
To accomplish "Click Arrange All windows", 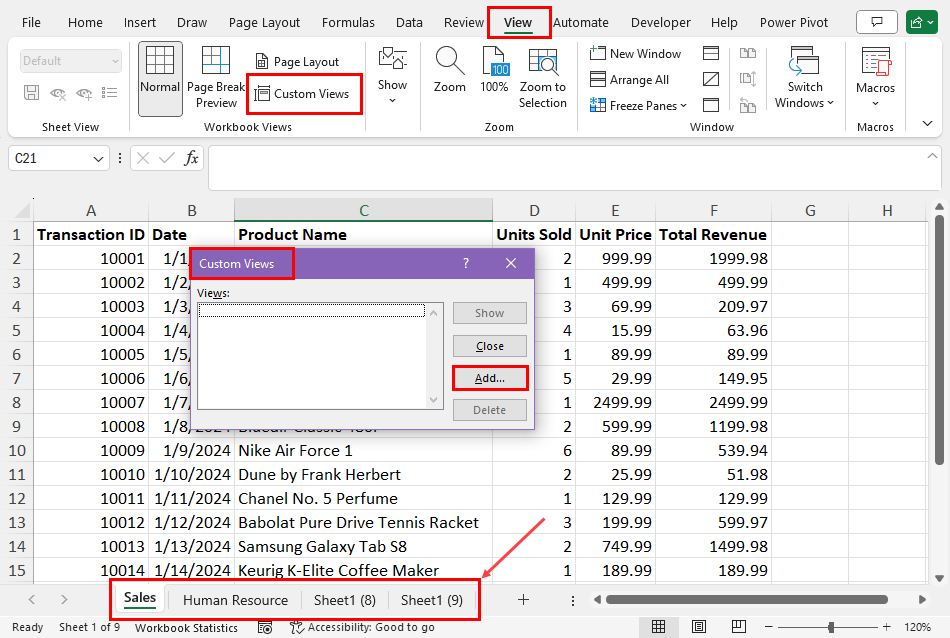I will [629, 80].
